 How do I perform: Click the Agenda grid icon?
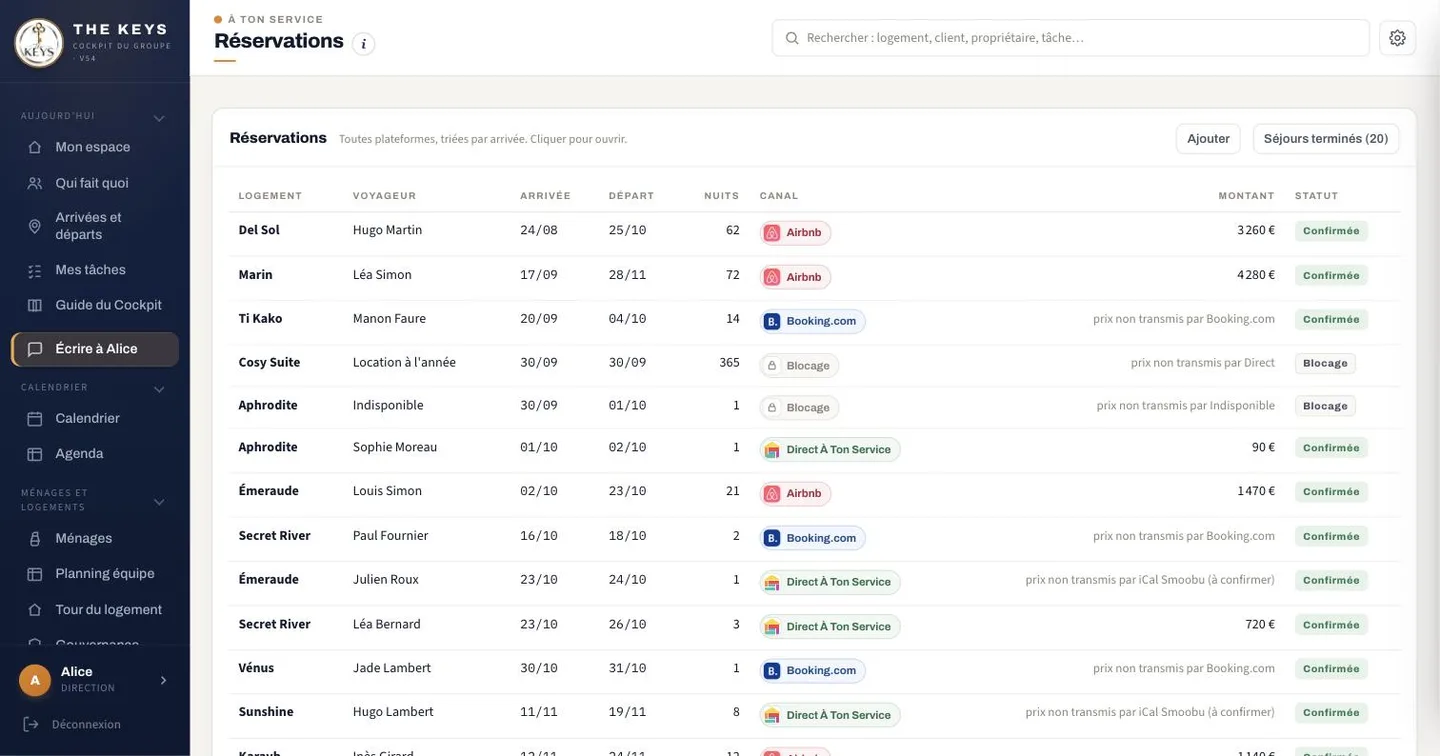[x=35, y=454]
